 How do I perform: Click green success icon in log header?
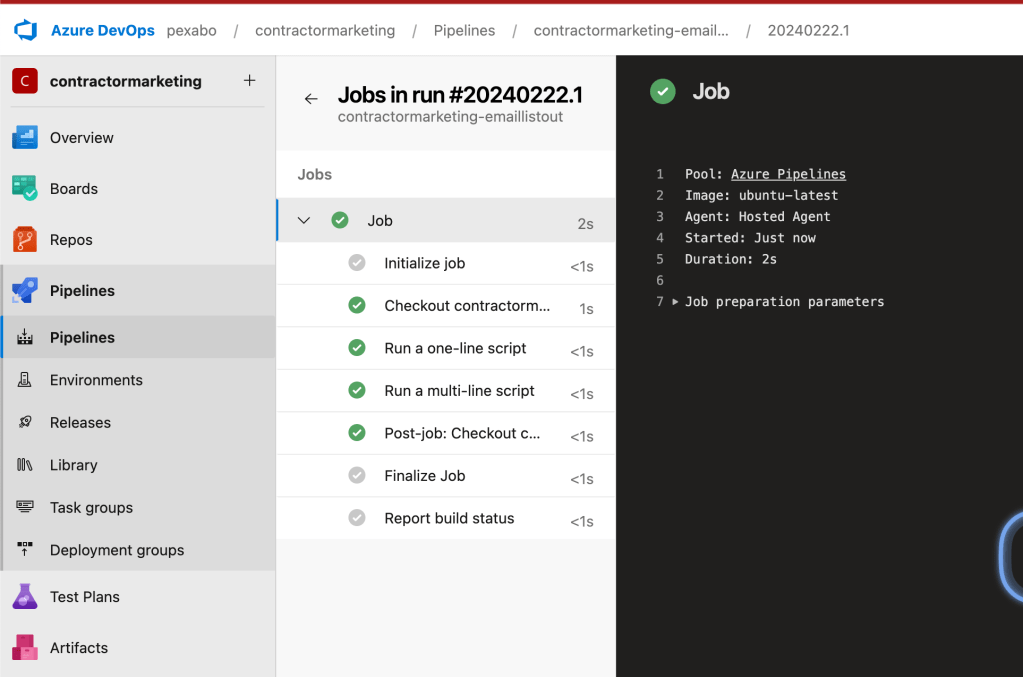point(663,91)
